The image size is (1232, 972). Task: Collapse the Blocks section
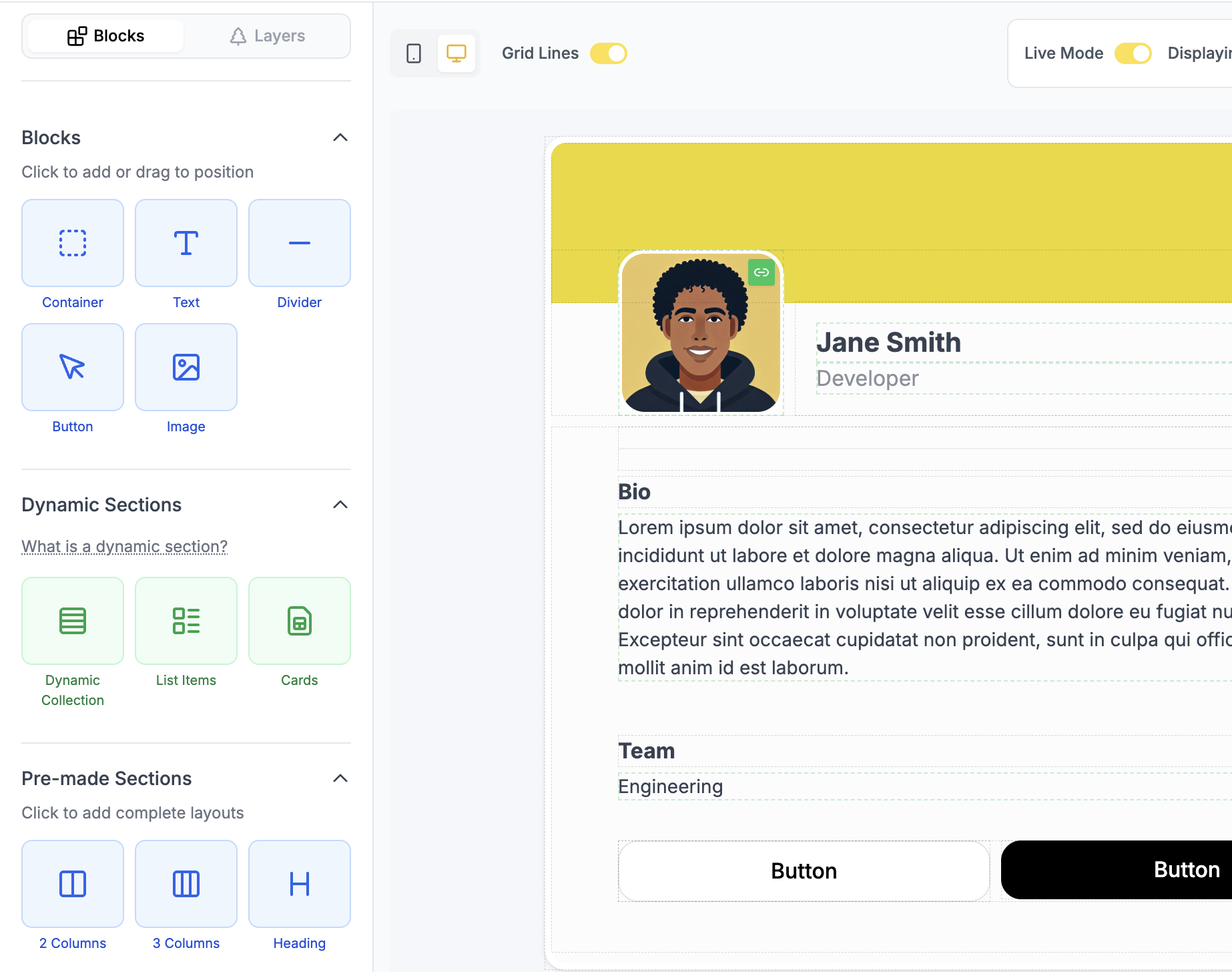(x=340, y=138)
